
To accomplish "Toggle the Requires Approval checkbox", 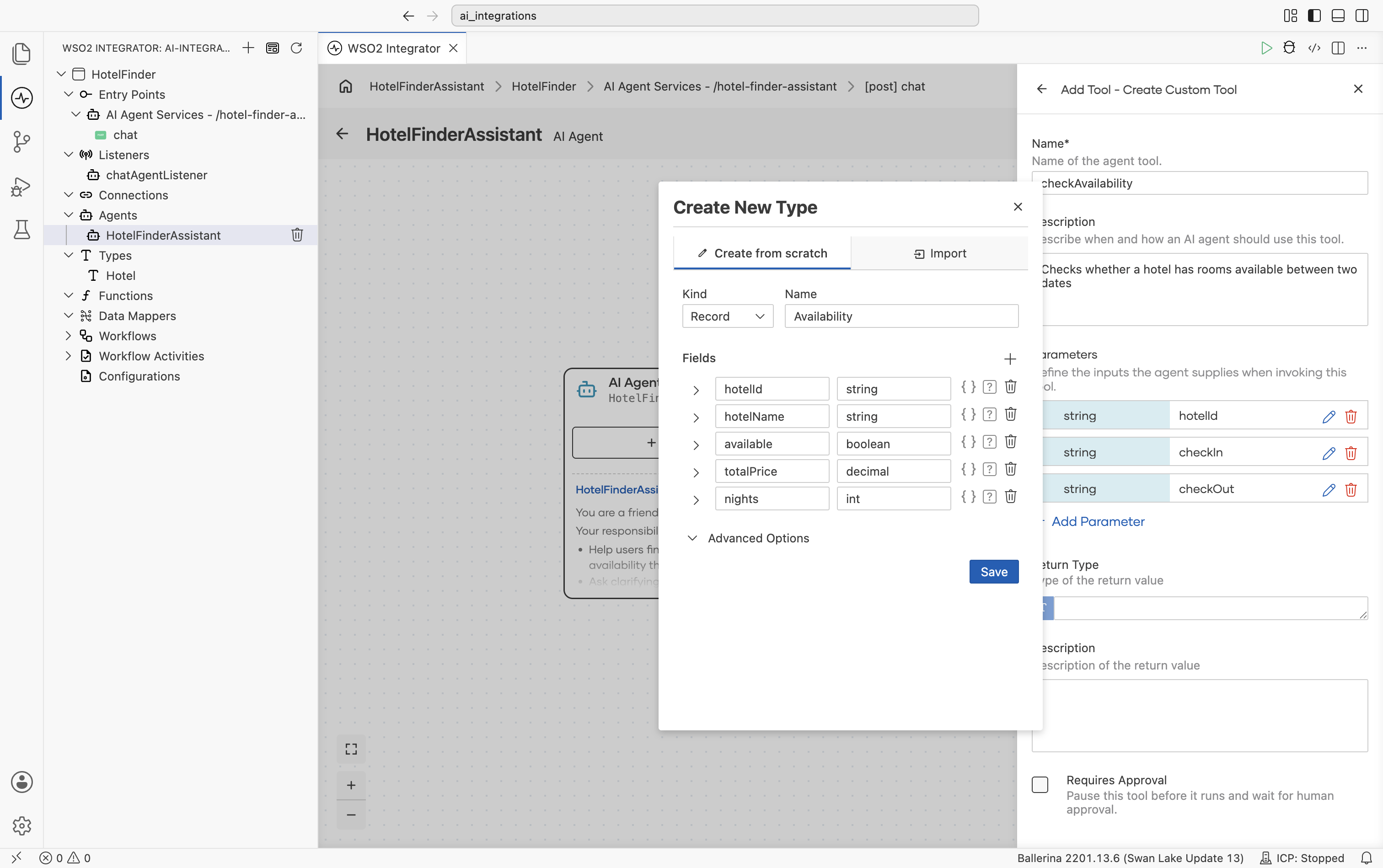I will point(1040,784).
